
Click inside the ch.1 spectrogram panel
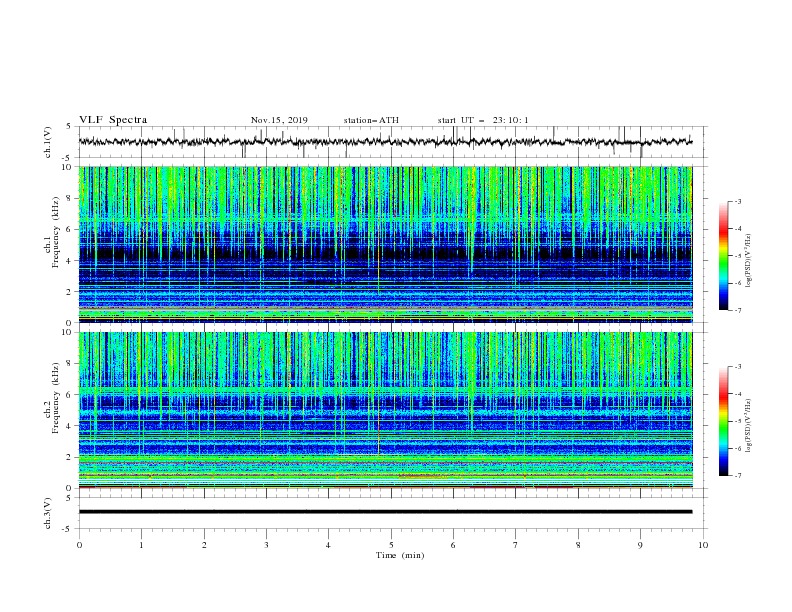385,244
